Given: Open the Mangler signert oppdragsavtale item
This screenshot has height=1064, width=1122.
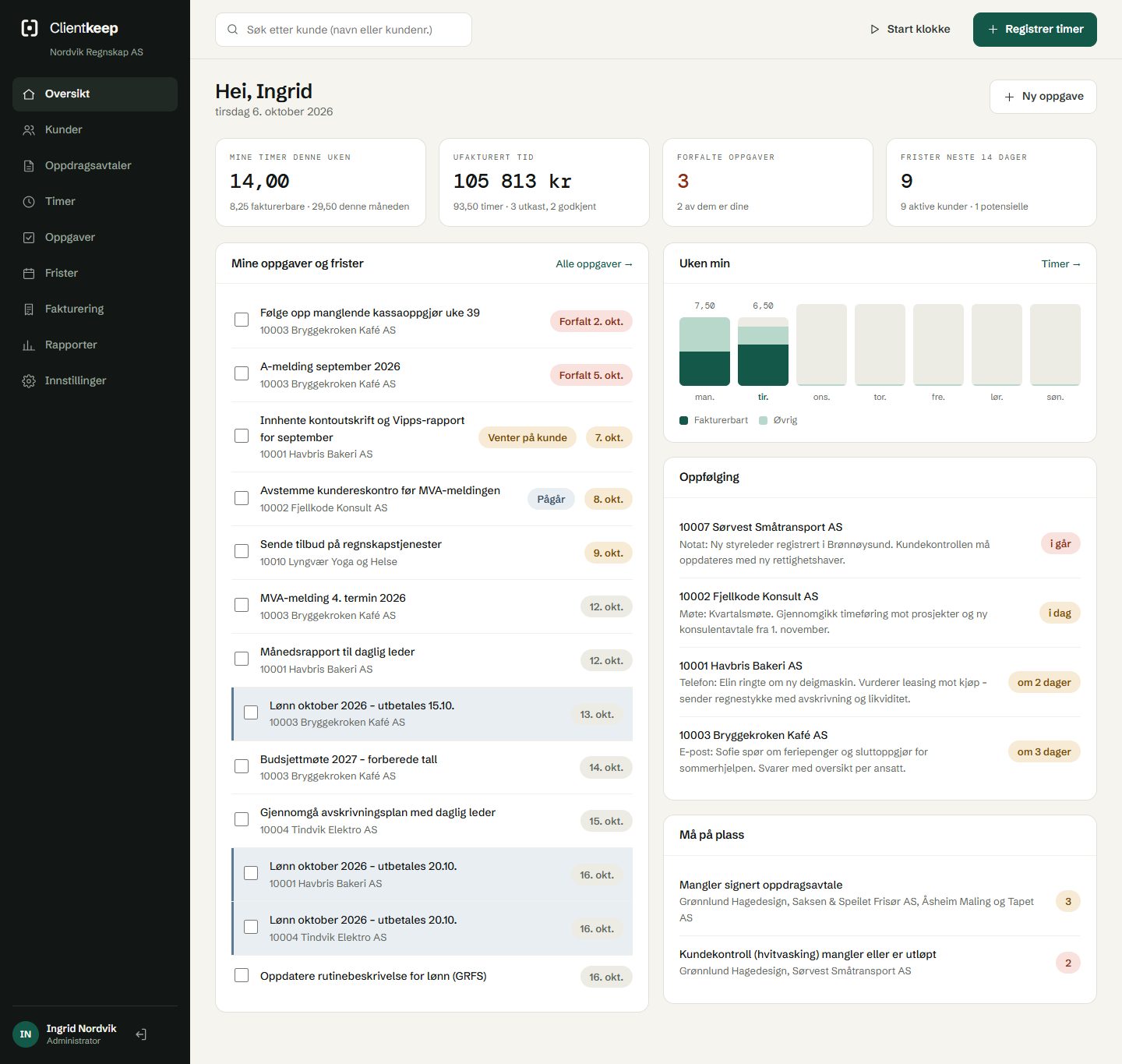Looking at the screenshot, I should click(880, 901).
